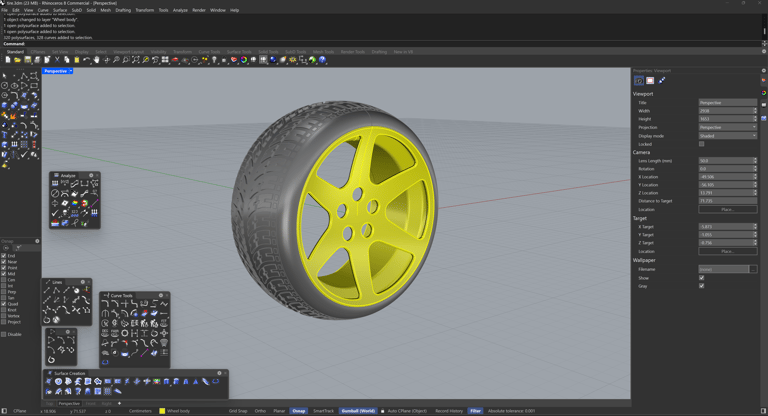Open settings gear on Surface Creation palette

(x=219, y=374)
